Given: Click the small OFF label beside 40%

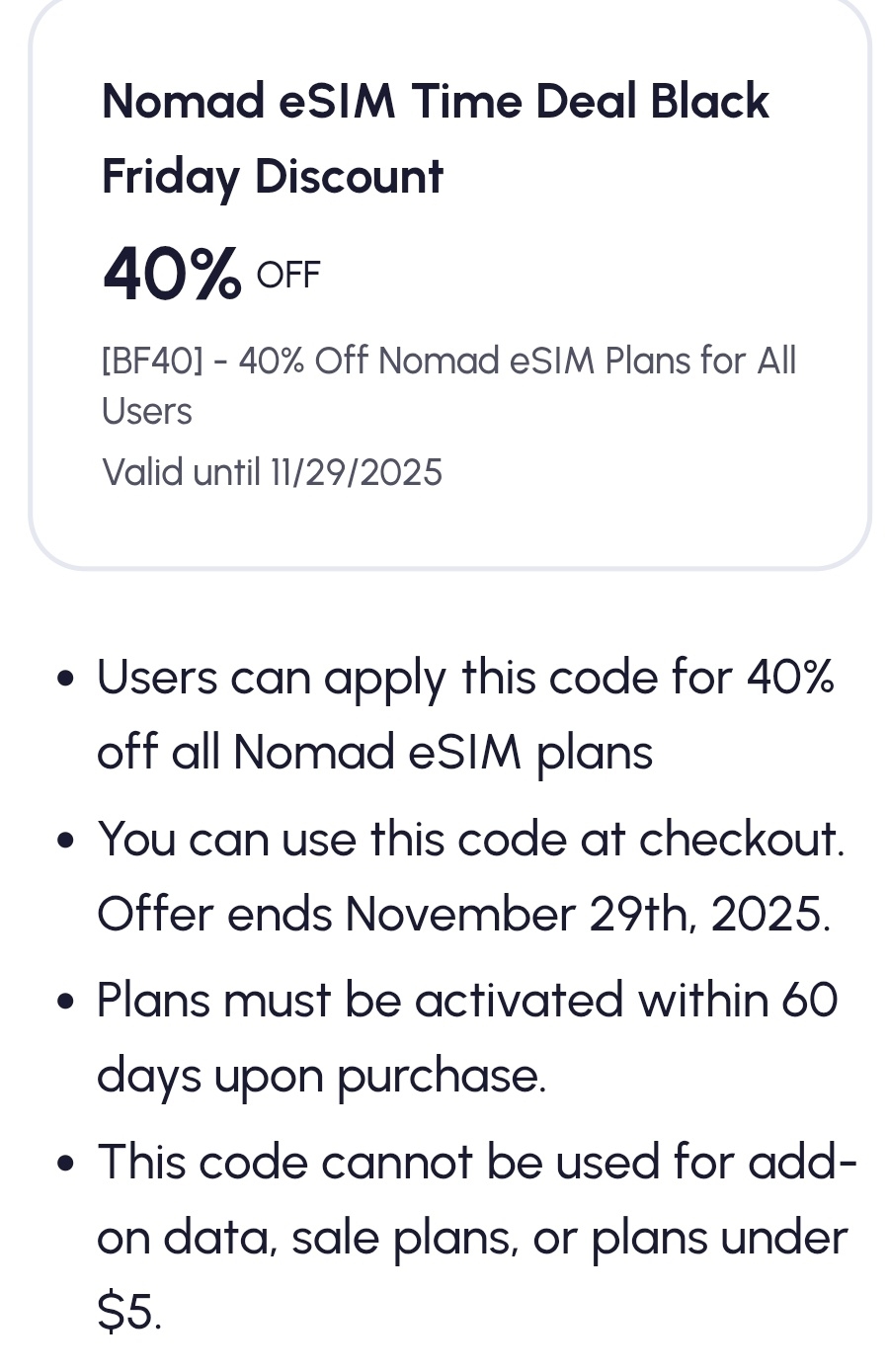Looking at the screenshot, I should click(288, 275).
